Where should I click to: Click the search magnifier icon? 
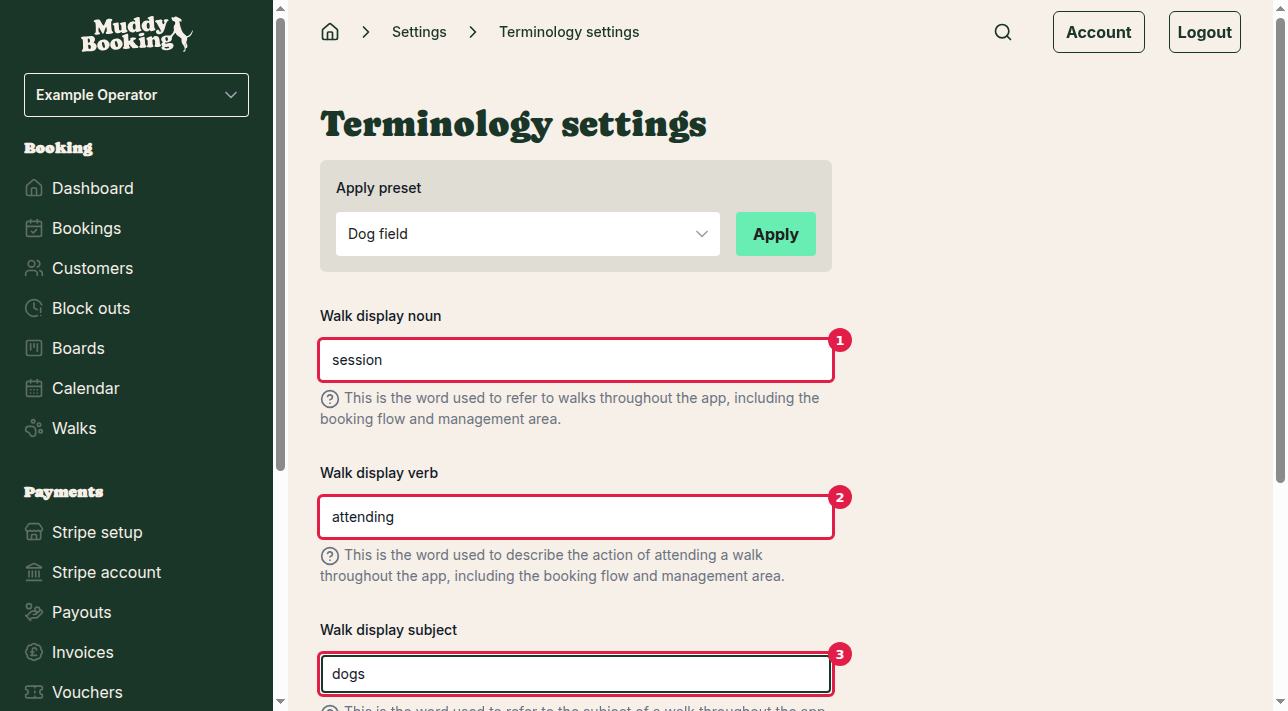tap(1003, 31)
